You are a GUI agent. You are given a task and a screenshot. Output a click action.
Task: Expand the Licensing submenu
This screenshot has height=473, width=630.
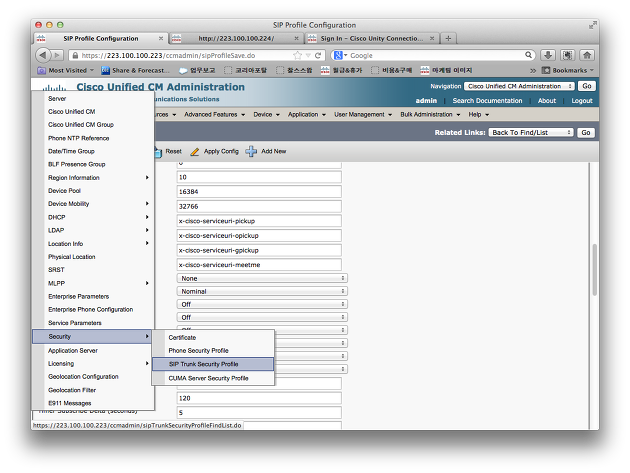click(x=93, y=364)
